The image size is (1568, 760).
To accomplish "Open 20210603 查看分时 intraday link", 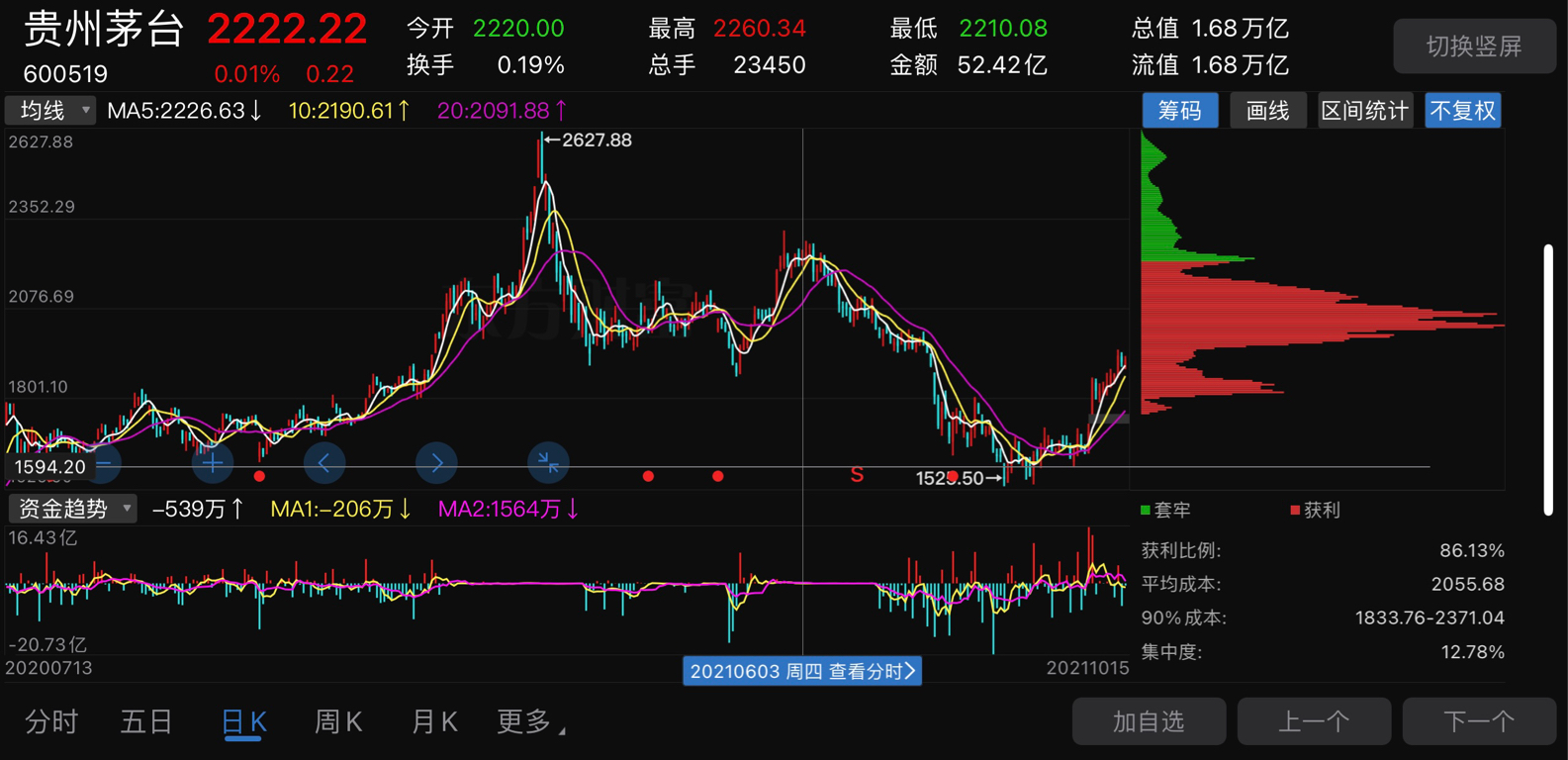I will pos(802,671).
